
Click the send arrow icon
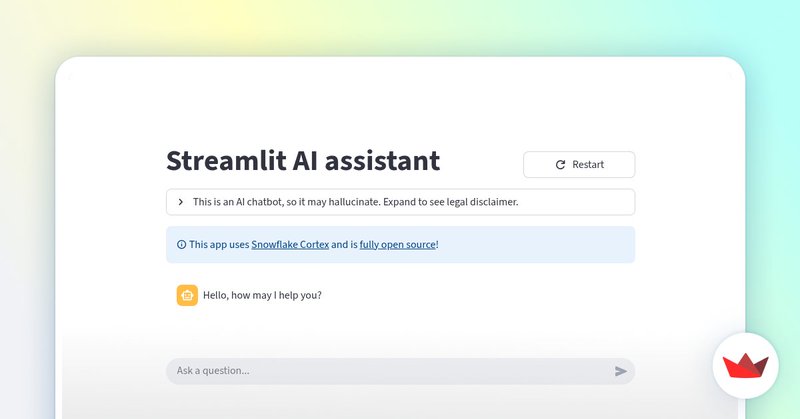620,371
